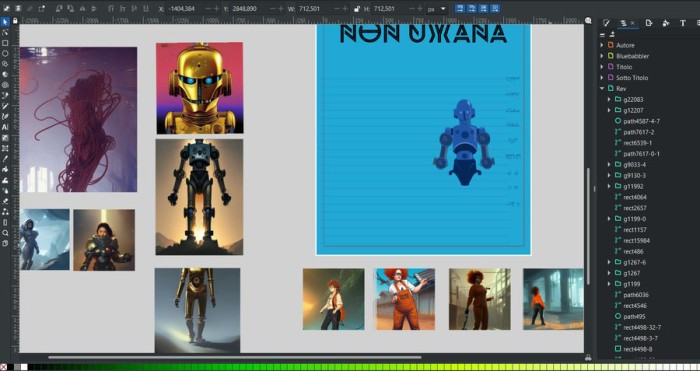Open the Export panel tab
700x371 pixels.
(x=649, y=23)
